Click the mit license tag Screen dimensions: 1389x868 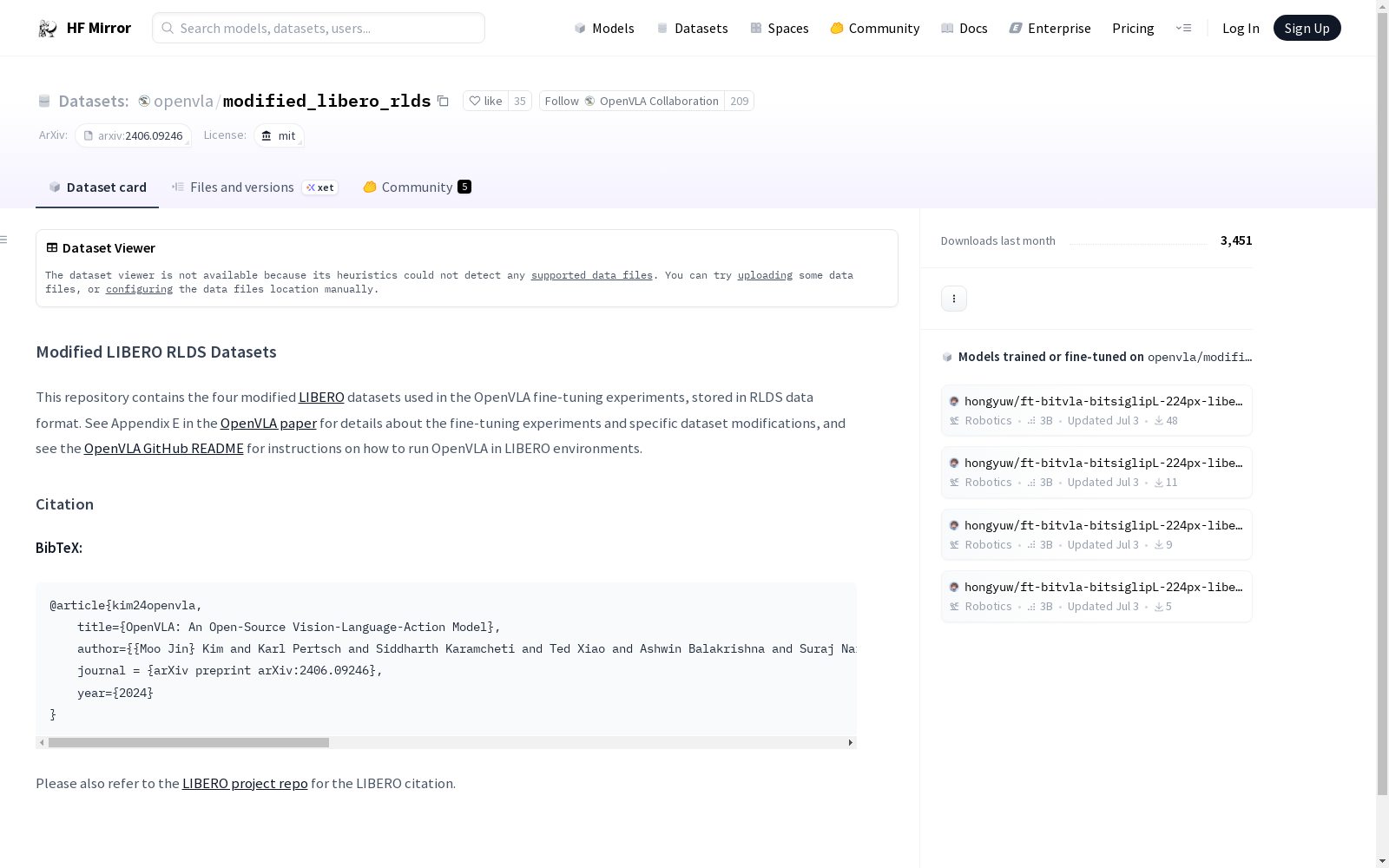[x=279, y=135]
